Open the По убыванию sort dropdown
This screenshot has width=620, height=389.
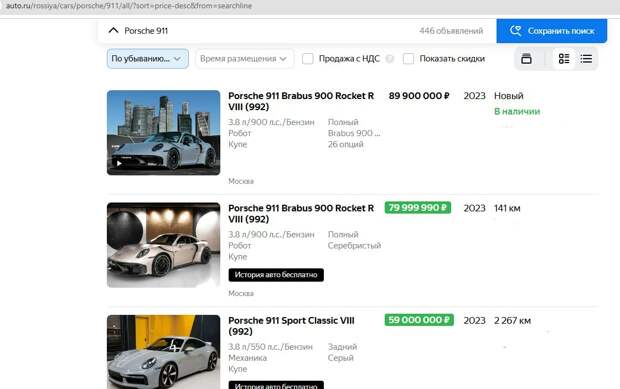pyautogui.click(x=147, y=59)
